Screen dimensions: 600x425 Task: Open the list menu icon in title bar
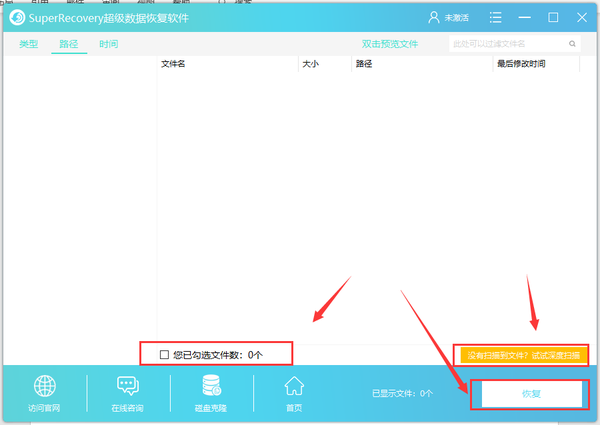[496, 17]
